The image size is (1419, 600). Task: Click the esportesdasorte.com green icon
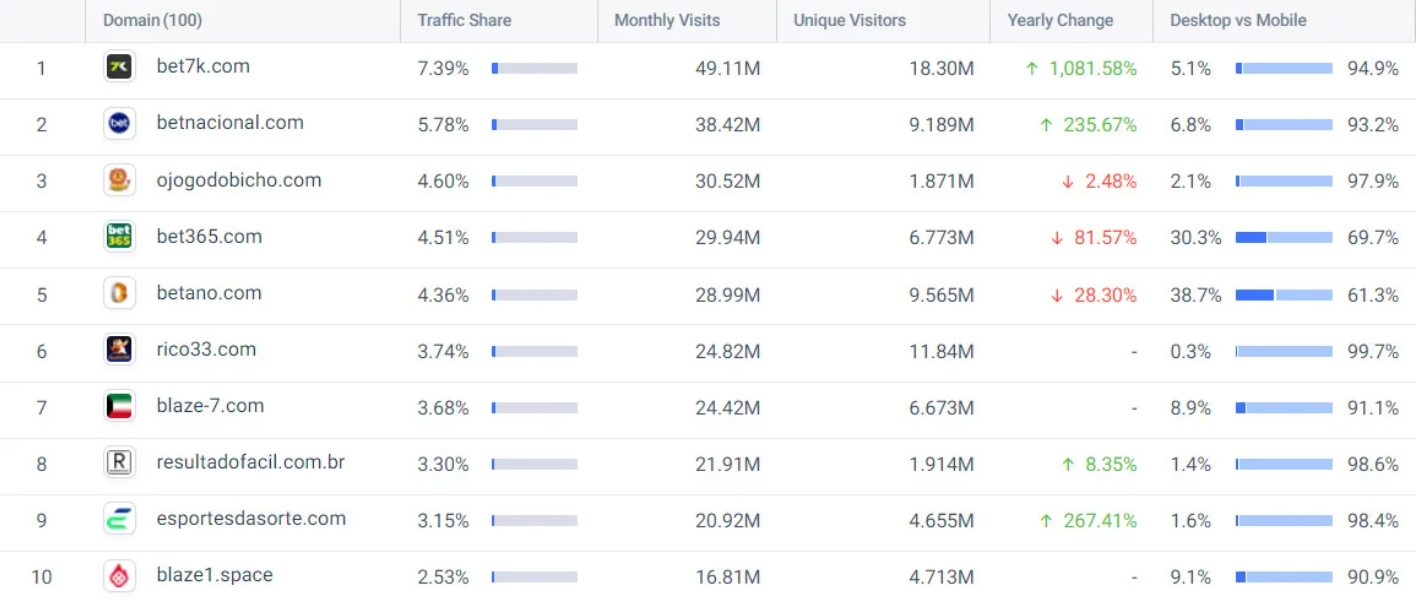click(119, 520)
